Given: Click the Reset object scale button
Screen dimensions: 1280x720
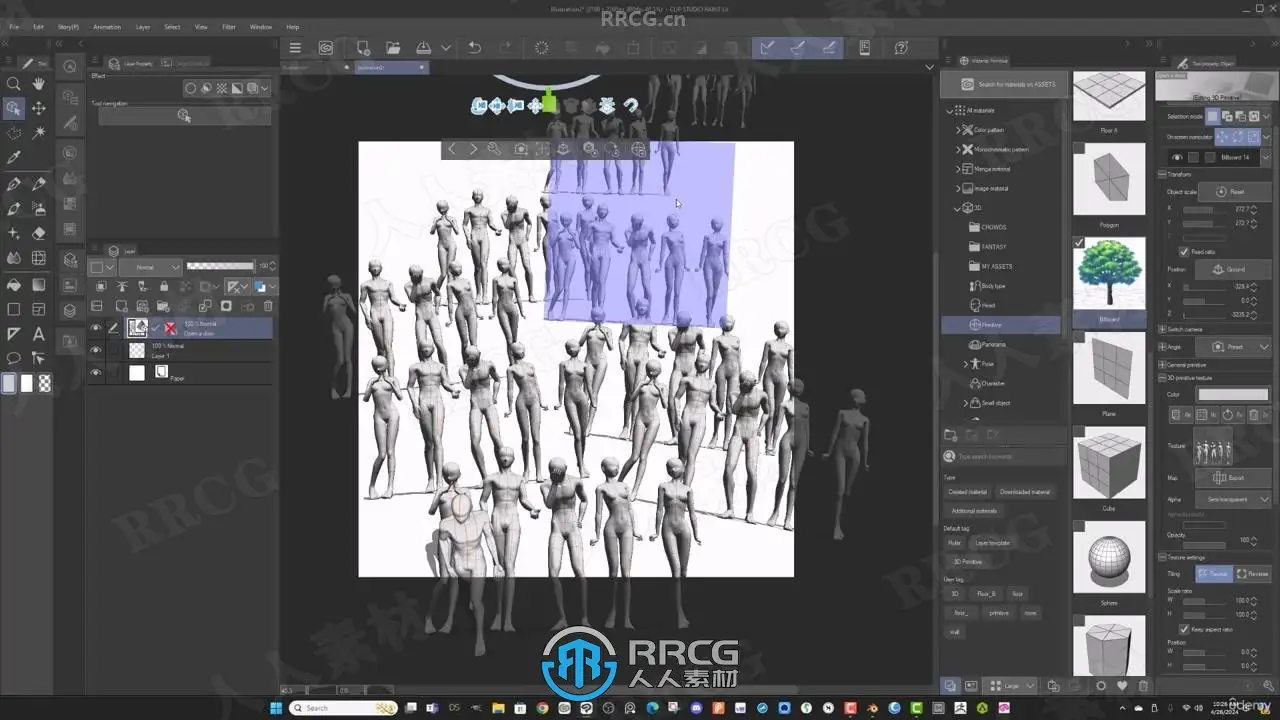Looking at the screenshot, I should pyautogui.click(x=1233, y=191).
